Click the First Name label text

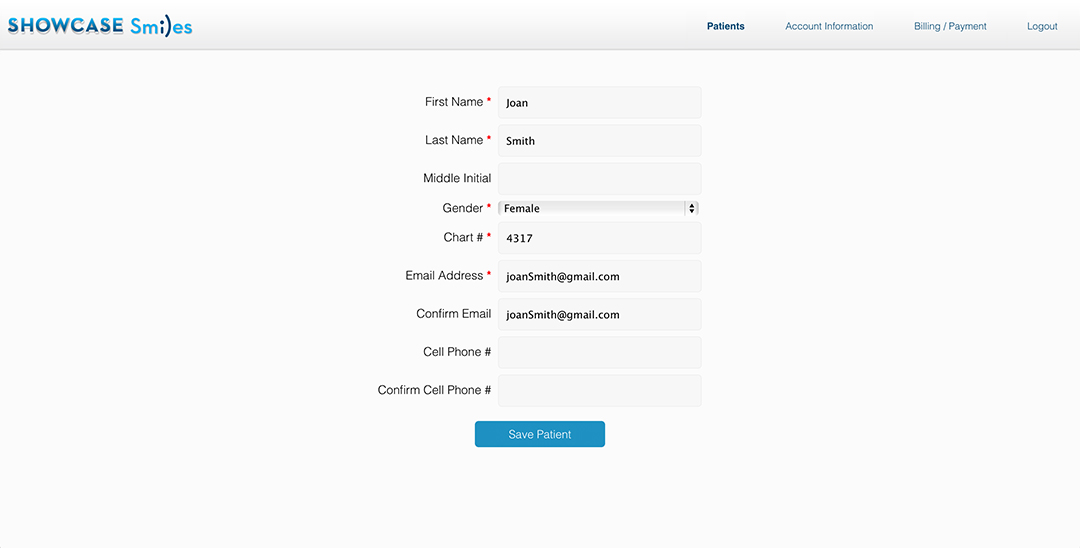(453, 102)
